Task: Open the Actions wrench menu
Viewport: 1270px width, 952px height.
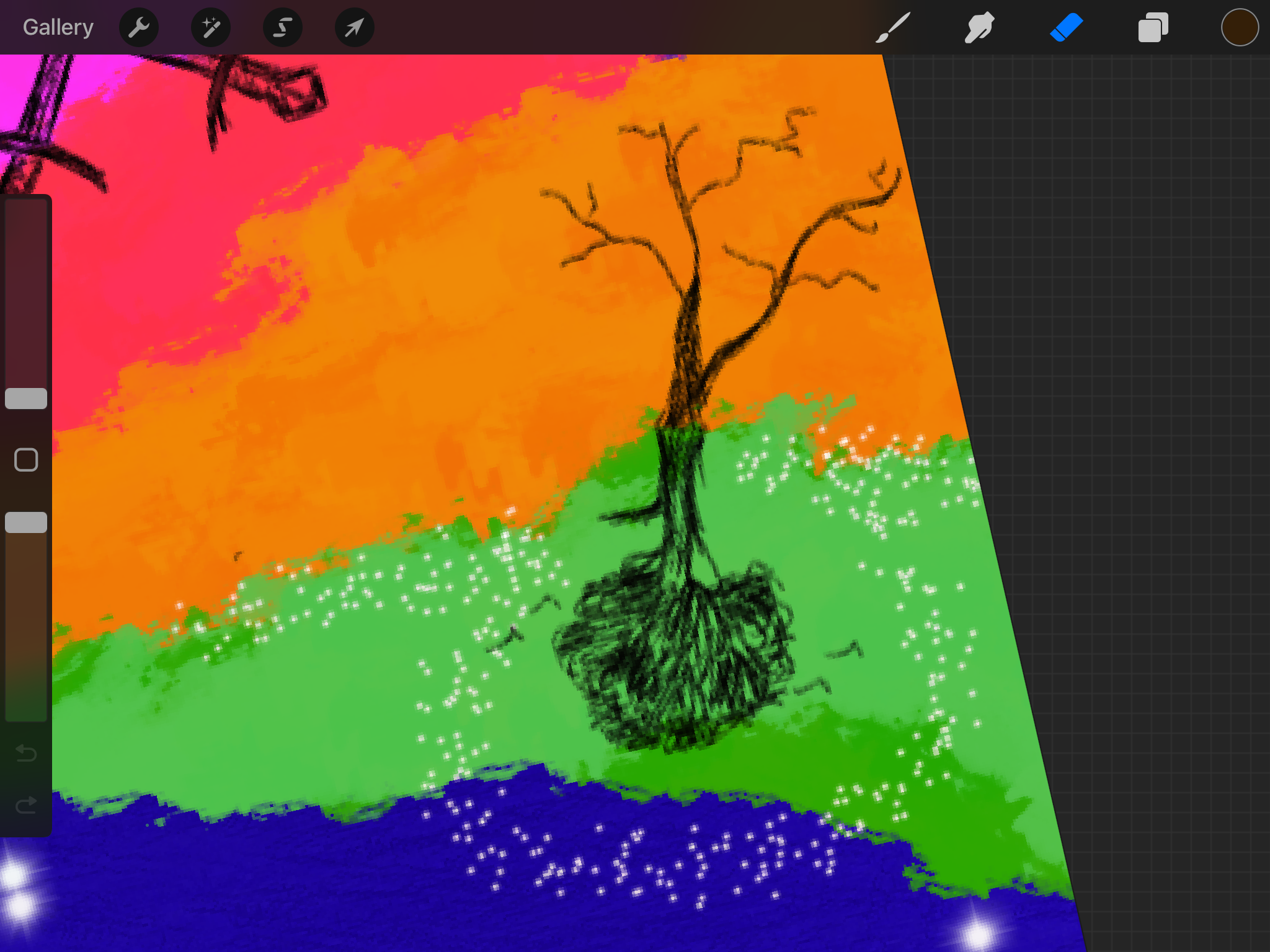Action: [x=139, y=28]
